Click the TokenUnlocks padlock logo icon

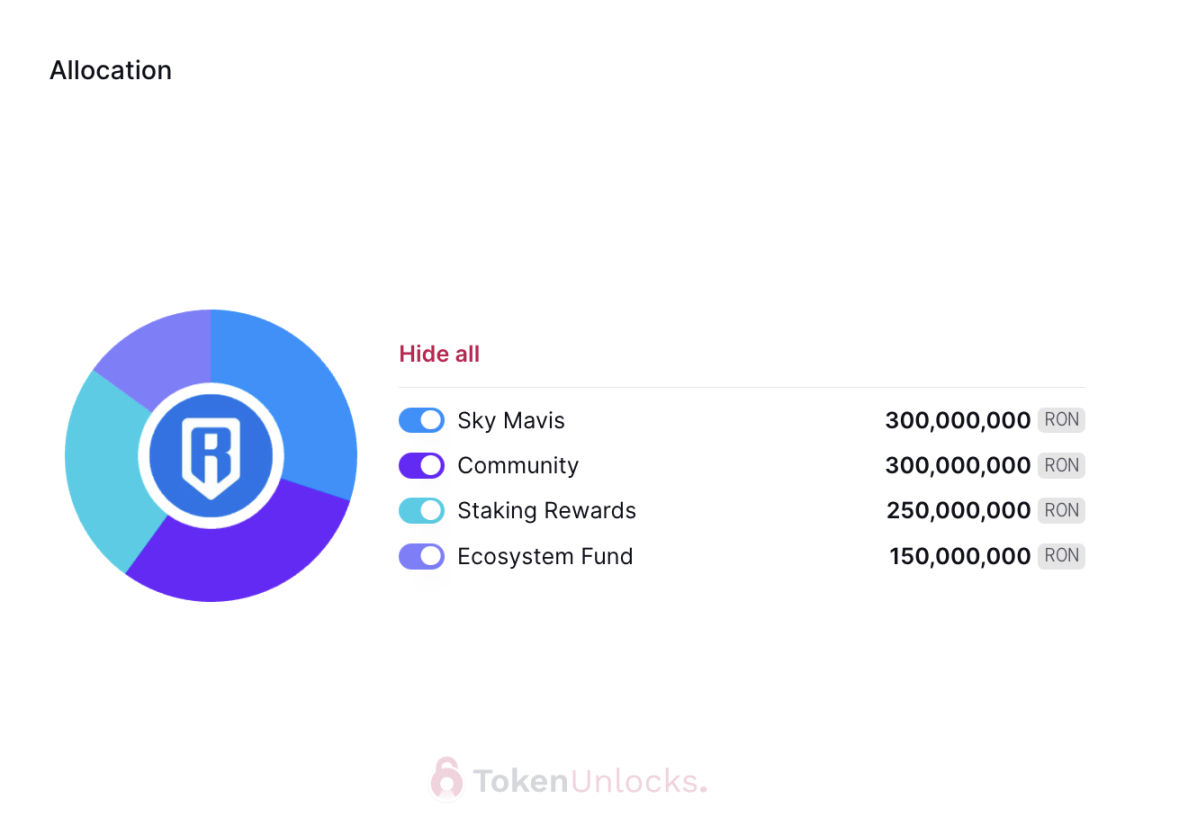(x=446, y=778)
